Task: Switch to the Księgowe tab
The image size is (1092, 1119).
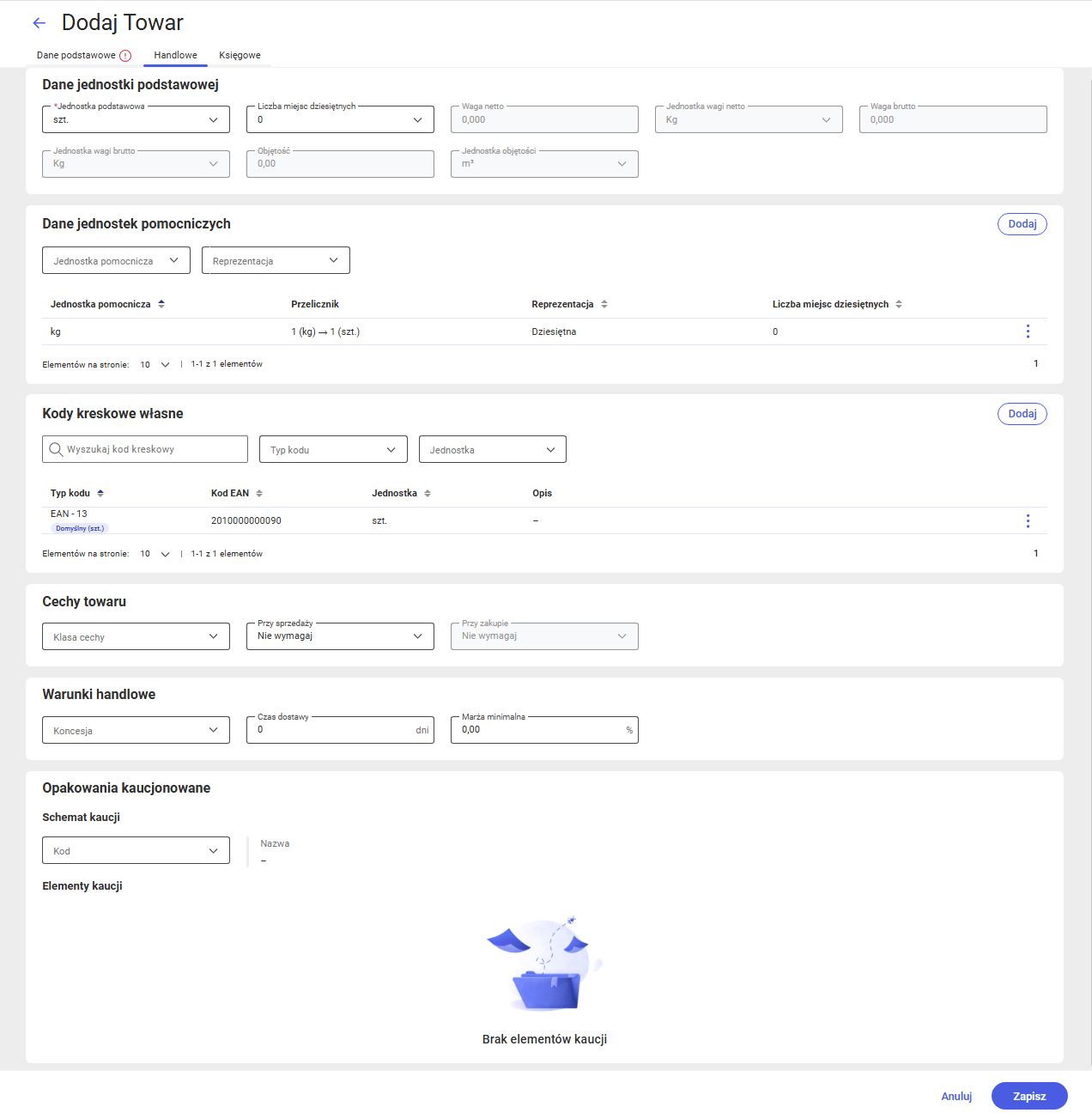Action: click(x=240, y=55)
